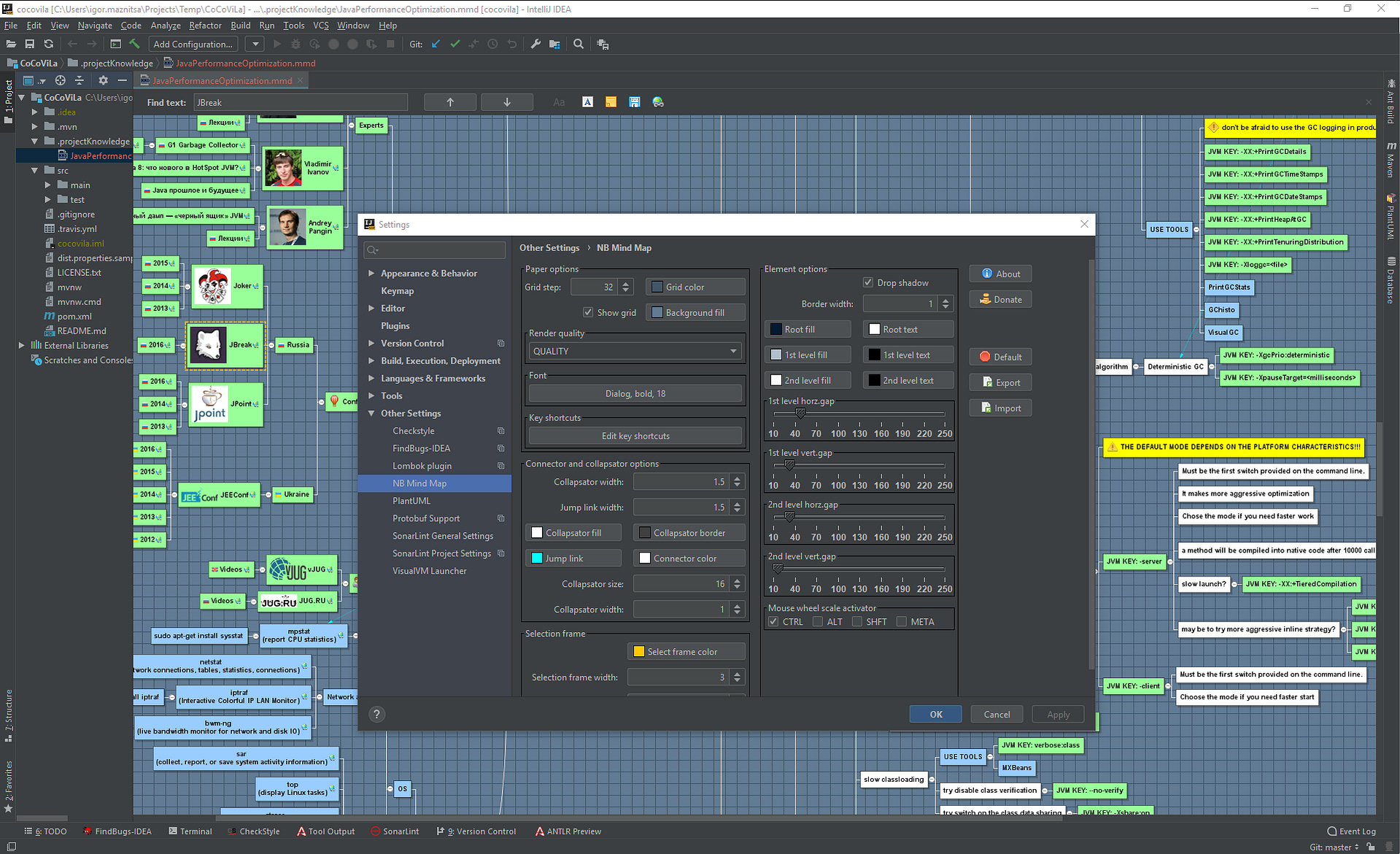Open Settings via the wrench icon
Viewport: 1400px width, 854px height.
pyautogui.click(x=535, y=45)
